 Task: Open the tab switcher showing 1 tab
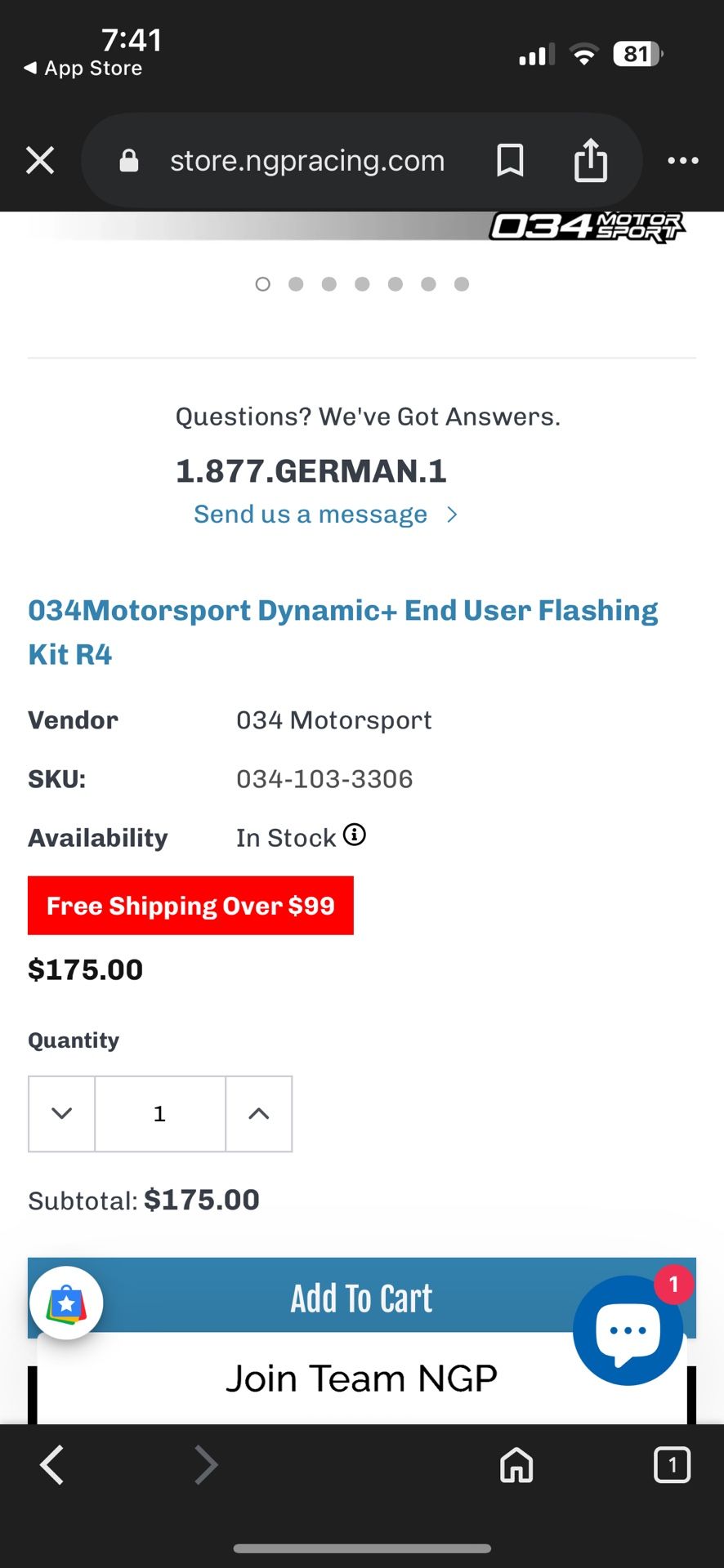(x=672, y=1464)
